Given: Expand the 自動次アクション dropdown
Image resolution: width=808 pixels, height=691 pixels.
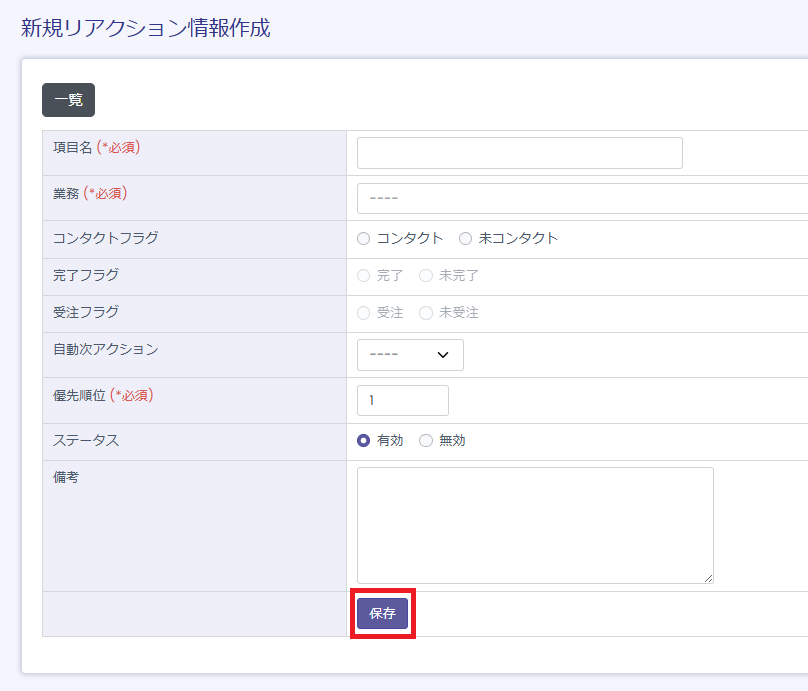Looking at the screenshot, I should (410, 355).
